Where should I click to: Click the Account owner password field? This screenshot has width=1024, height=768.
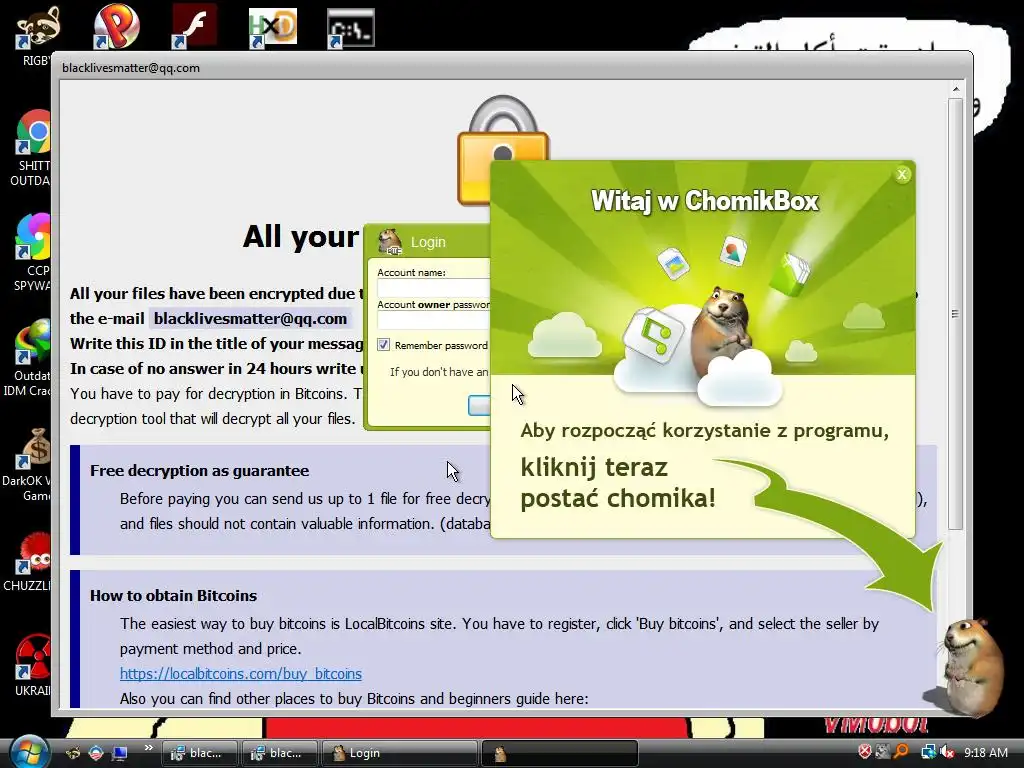434,320
